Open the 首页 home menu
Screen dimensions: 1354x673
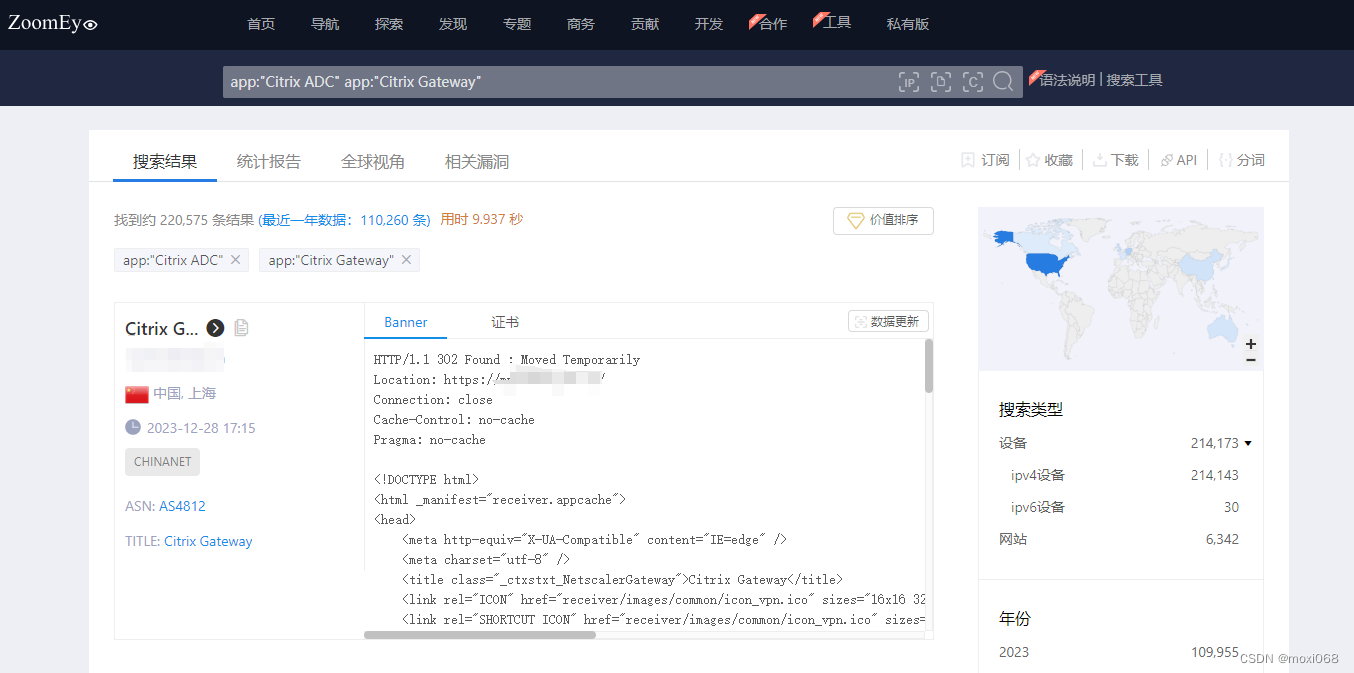(261, 24)
